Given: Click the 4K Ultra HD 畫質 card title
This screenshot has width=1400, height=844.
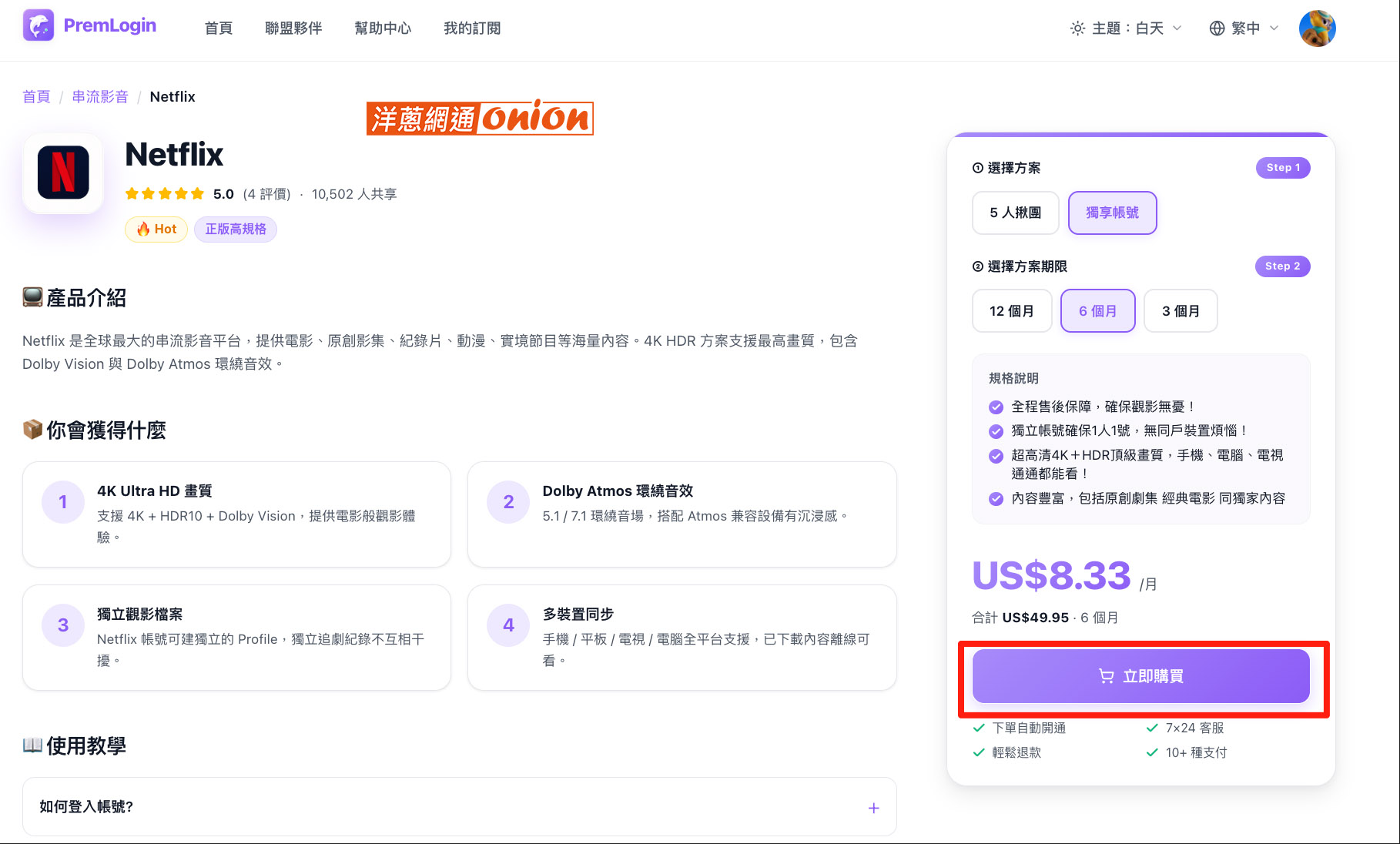Looking at the screenshot, I should click(x=155, y=491).
